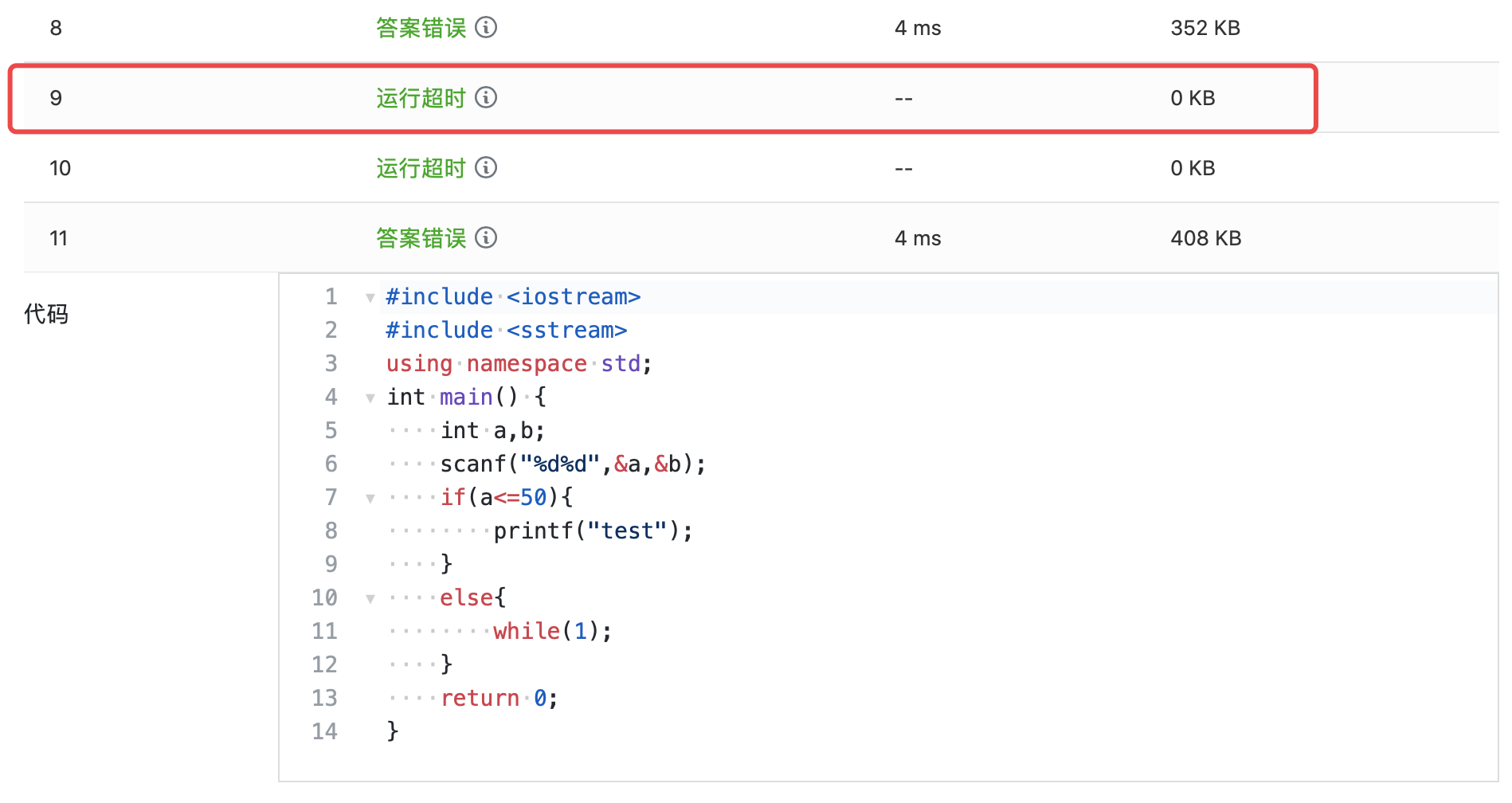Place cursor on '#include <iostream>' line
This screenshot has height=803, width=1512.
[513, 296]
